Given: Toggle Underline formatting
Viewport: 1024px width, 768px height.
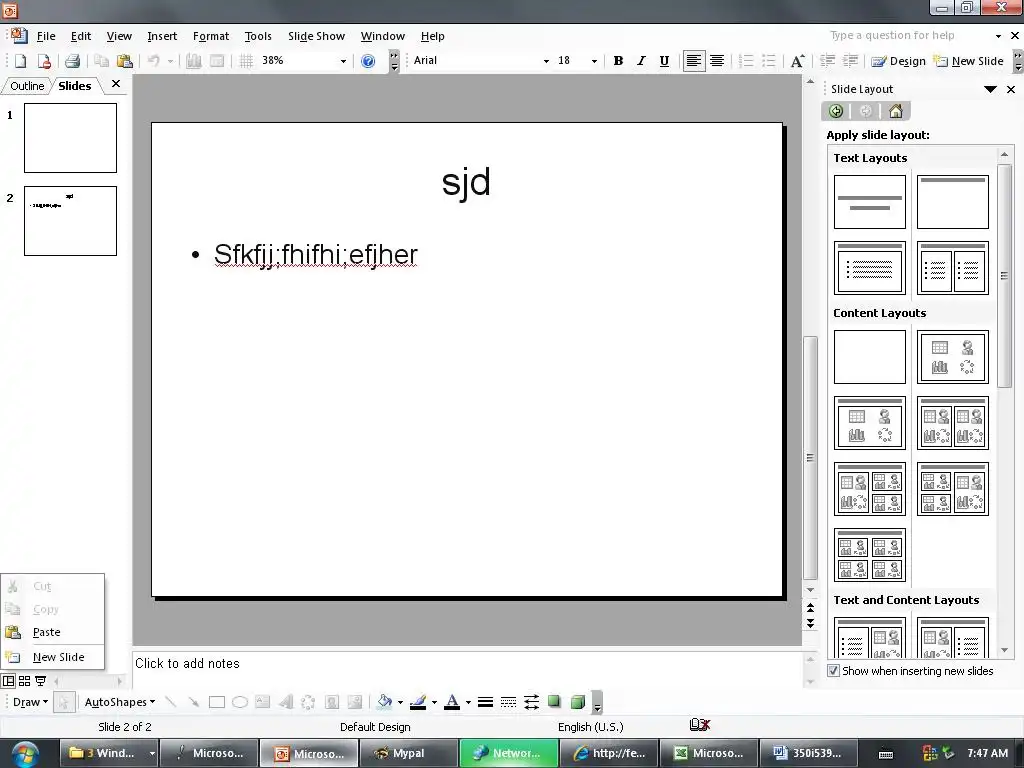Looking at the screenshot, I should coord(664,61).
